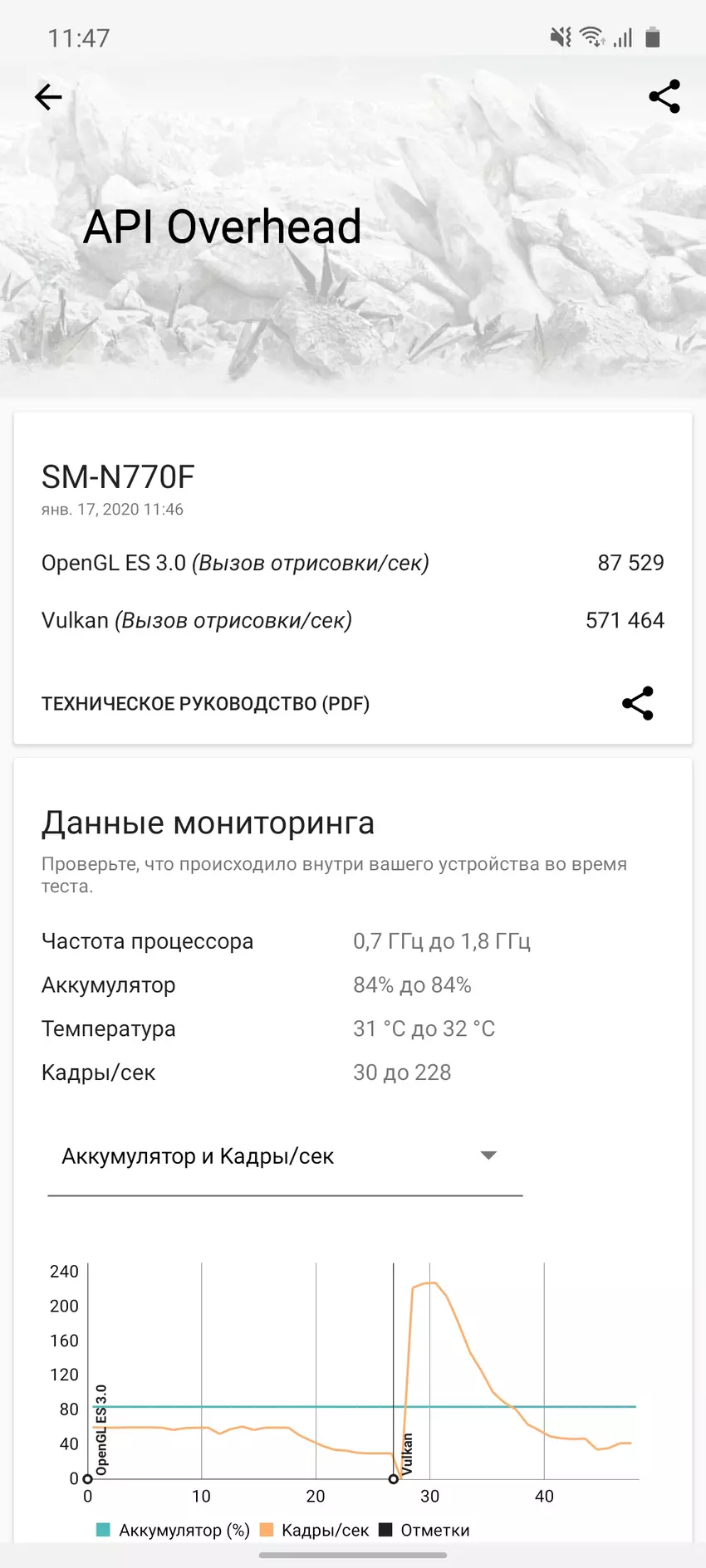
Task: Tap orange Кадры/сек legend swatch
Action: pos(267,1530)
